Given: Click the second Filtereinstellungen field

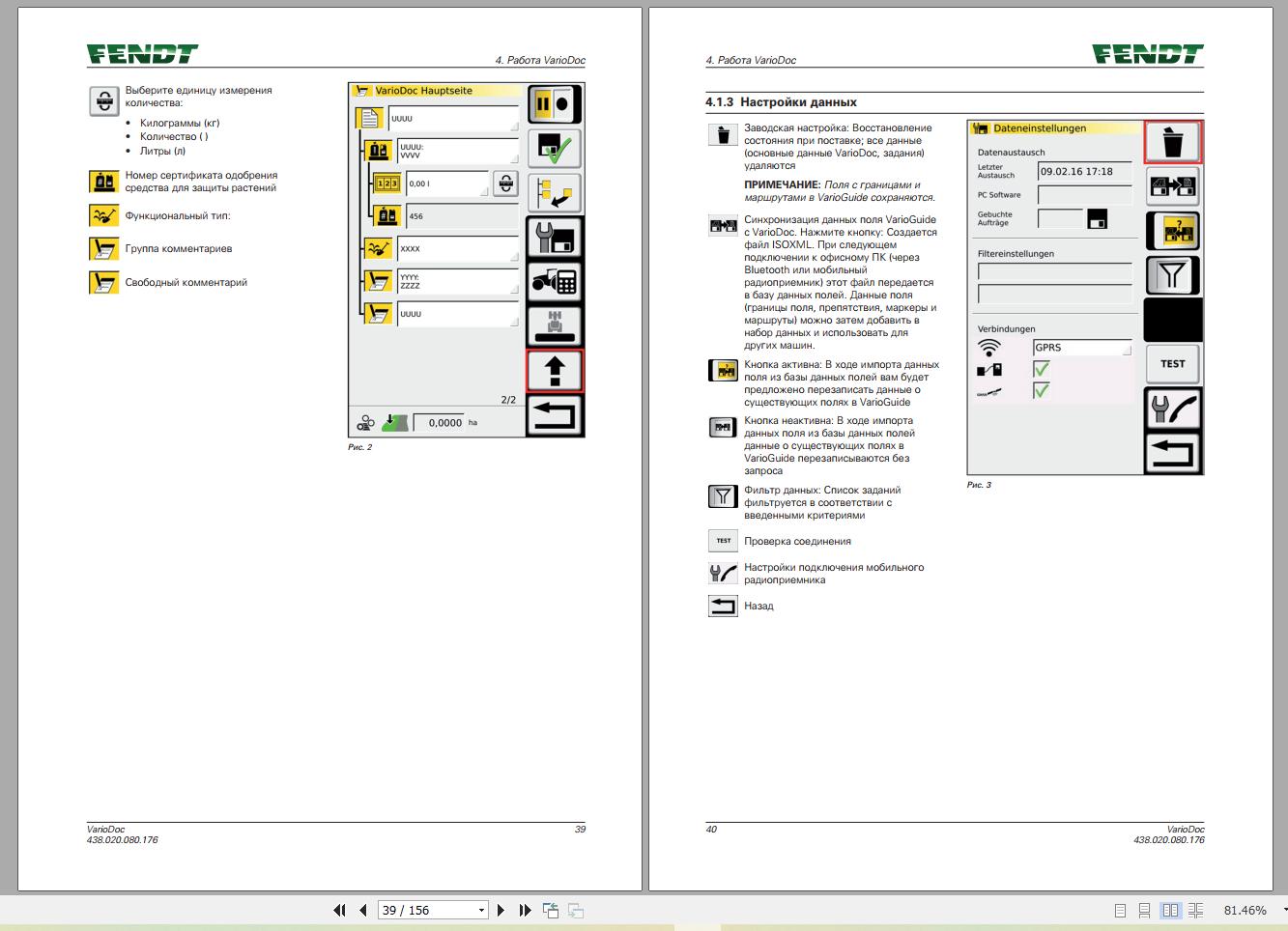Looking at the screenshot, I should point(1054,295).
